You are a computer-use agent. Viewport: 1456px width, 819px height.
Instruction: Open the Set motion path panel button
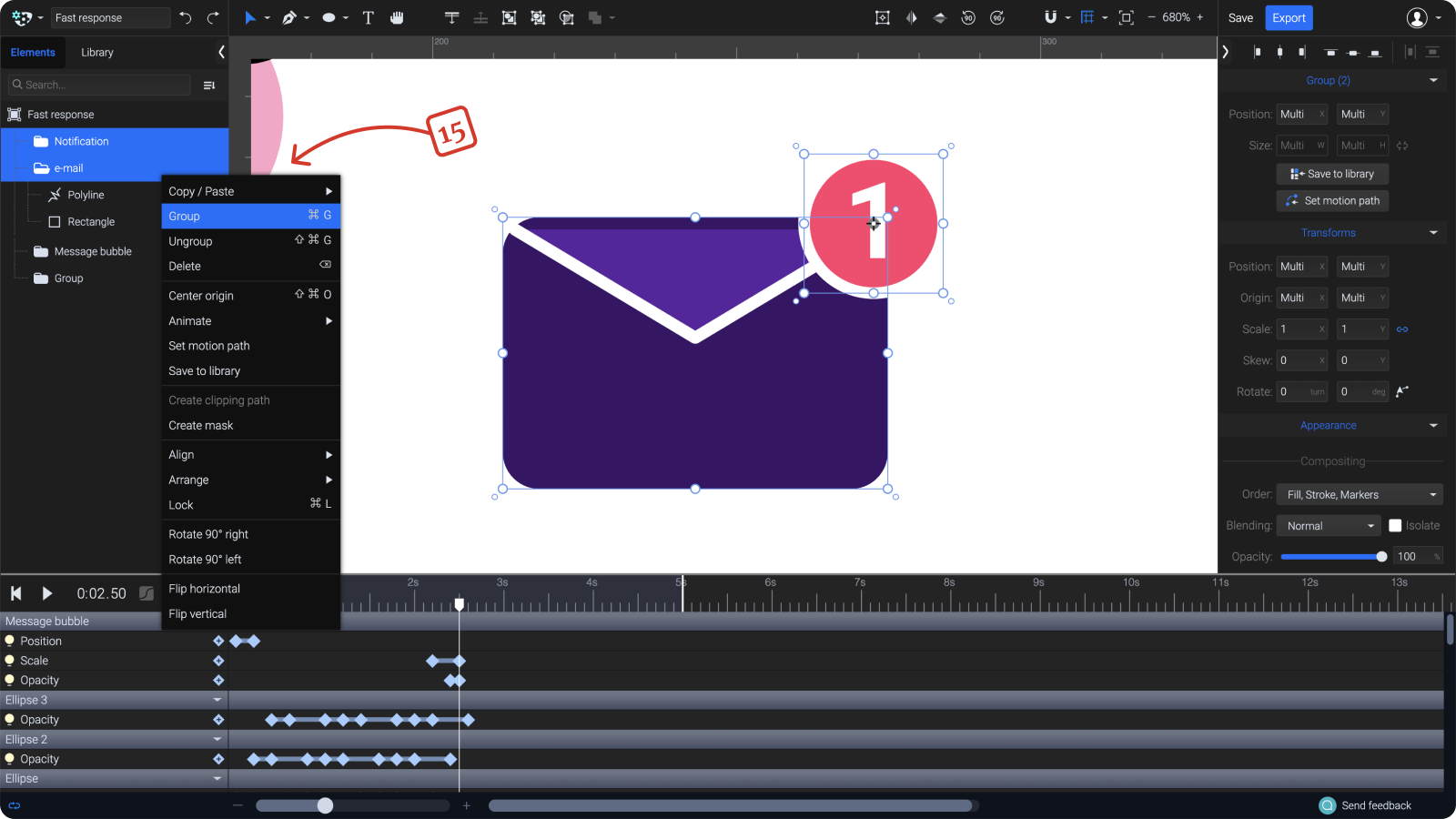[1332, 200]
